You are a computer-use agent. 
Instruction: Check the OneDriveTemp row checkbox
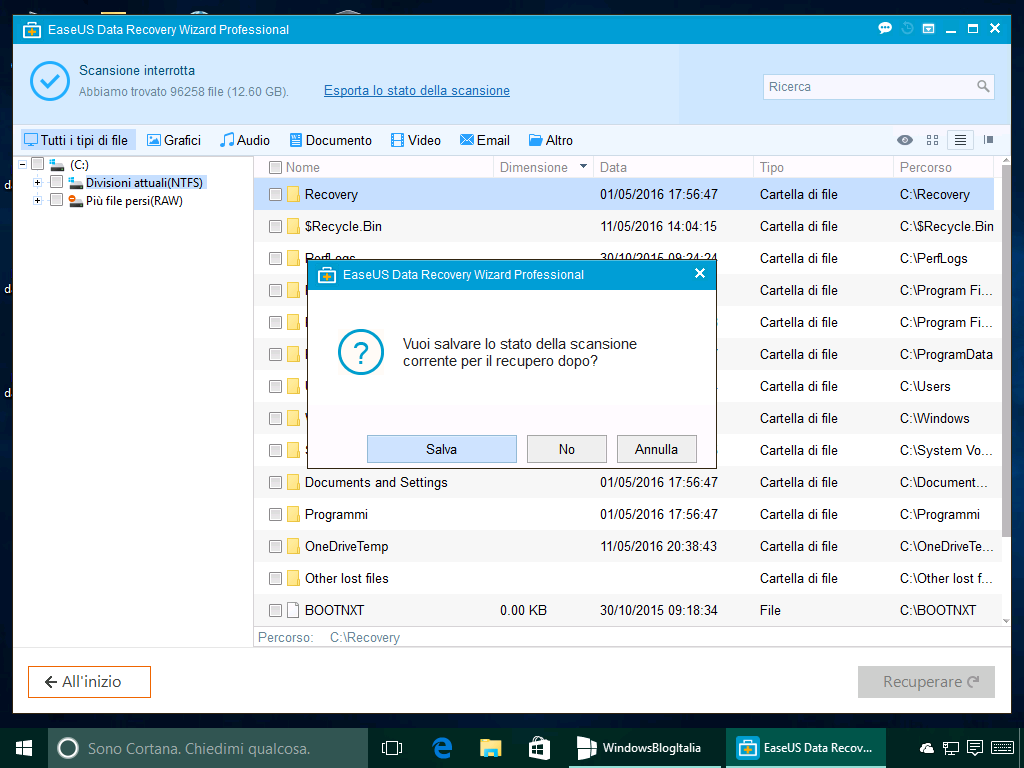[x=276, y=547]
